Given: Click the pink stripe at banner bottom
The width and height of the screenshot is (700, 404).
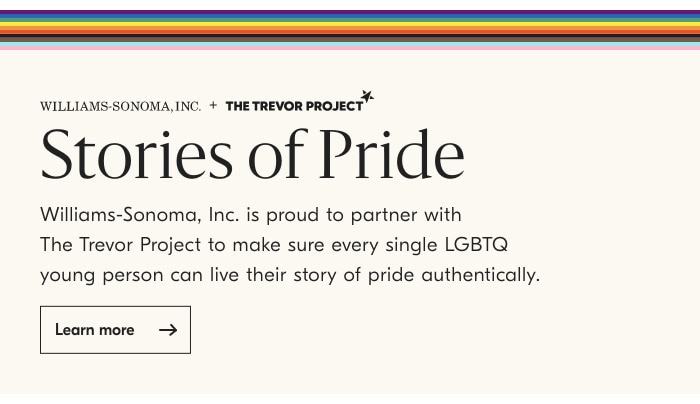Looking at the screenshot, I should (x=350, y=47).
